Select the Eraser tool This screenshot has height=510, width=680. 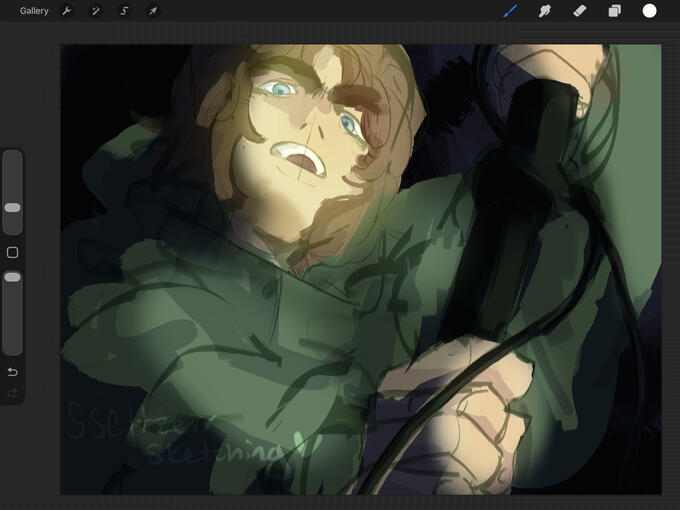579,11
